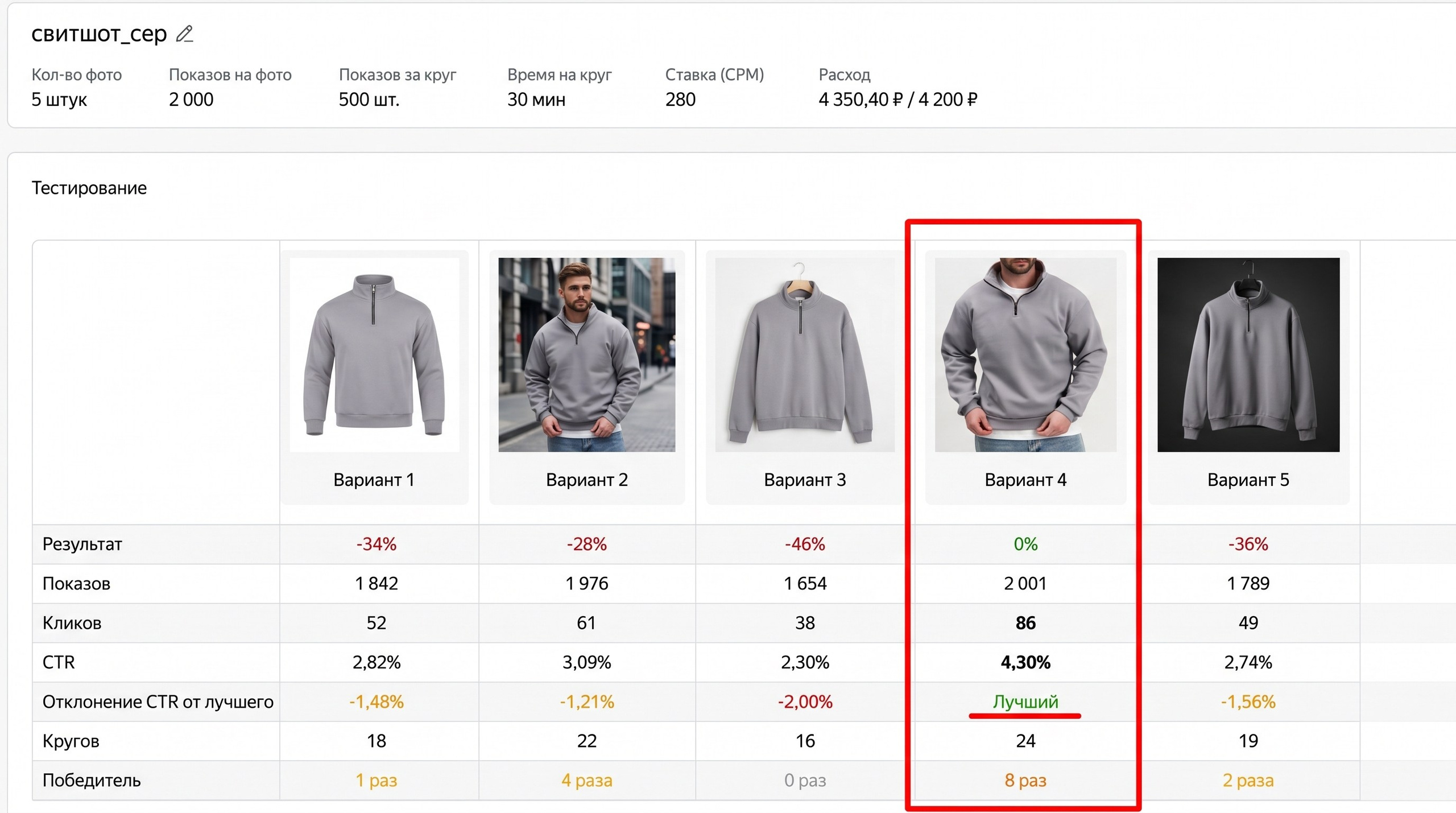Click the 8 раз winner count
This screenshot has width=1456, height=813.
[1025, 780]
